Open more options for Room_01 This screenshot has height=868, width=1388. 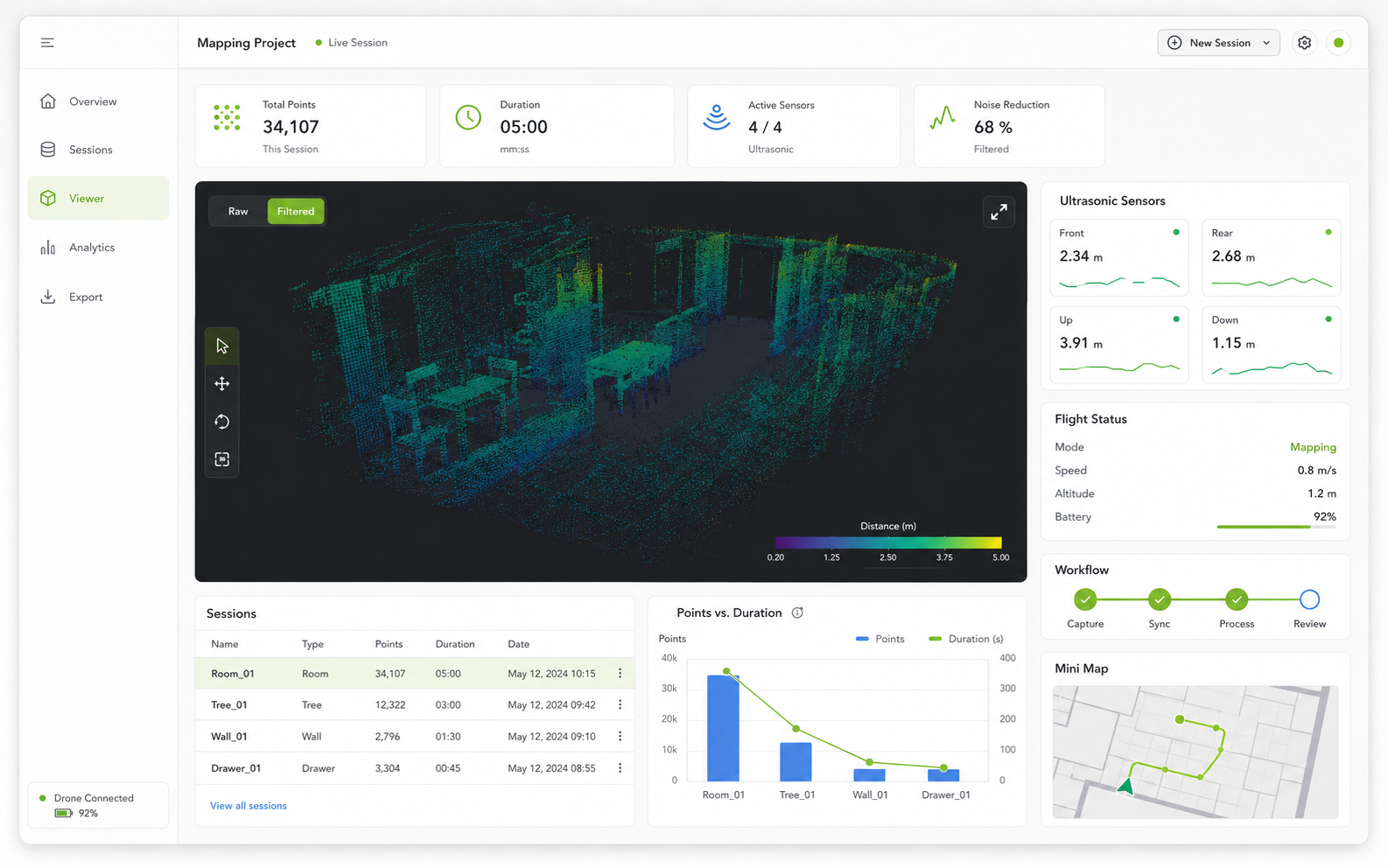click(620, 674)
